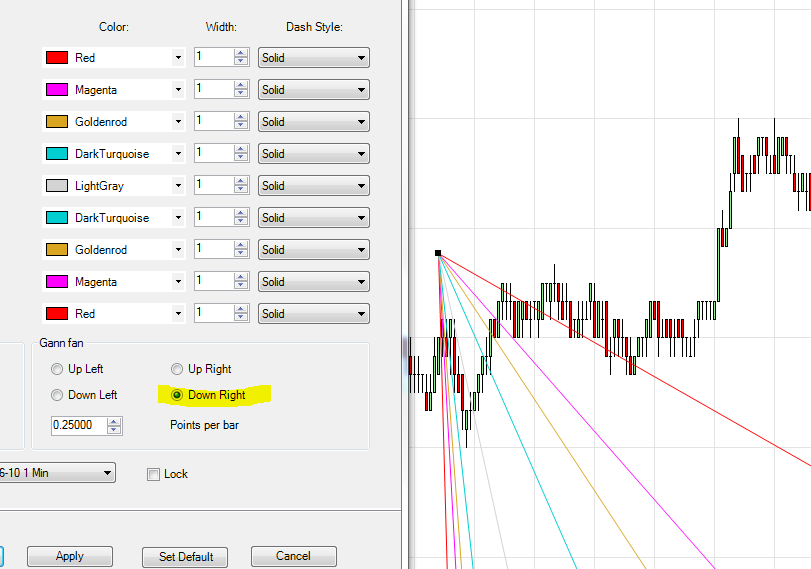
Task: Open Dash Style dropdown in the LightGray row
Action: 314,186
